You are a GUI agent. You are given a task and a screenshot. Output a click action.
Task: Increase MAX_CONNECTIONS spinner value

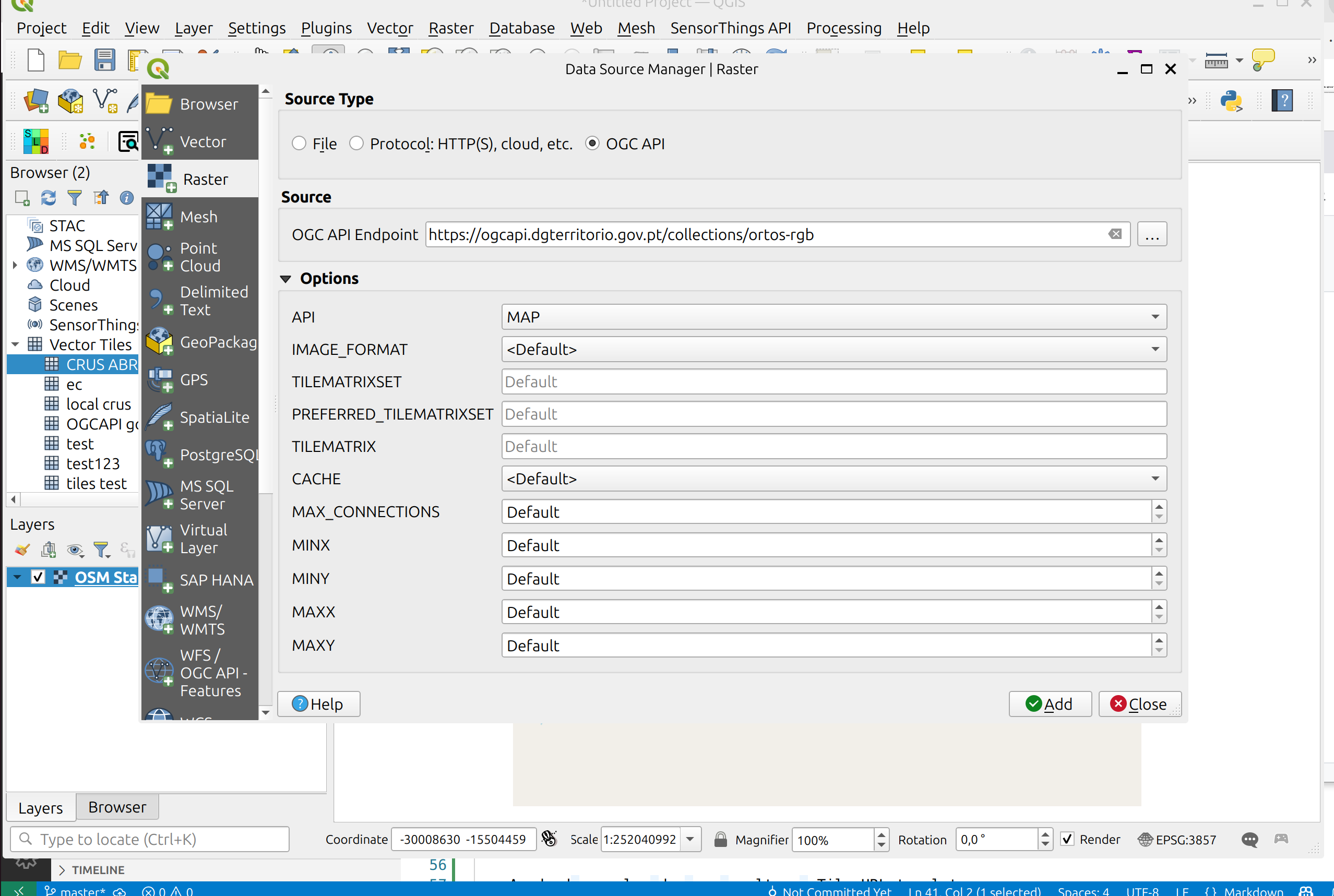[x=1159, y=506]
